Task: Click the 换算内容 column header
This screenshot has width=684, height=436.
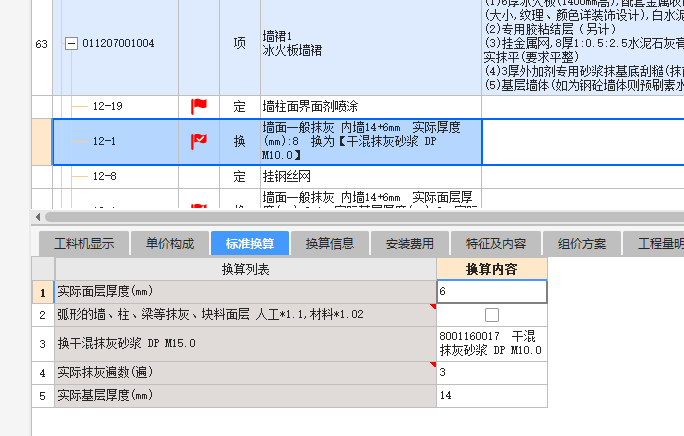Action: [492, 269]
